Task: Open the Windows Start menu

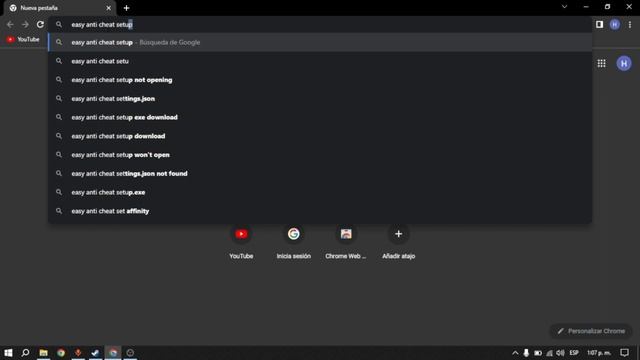Action: click(8, 353)
